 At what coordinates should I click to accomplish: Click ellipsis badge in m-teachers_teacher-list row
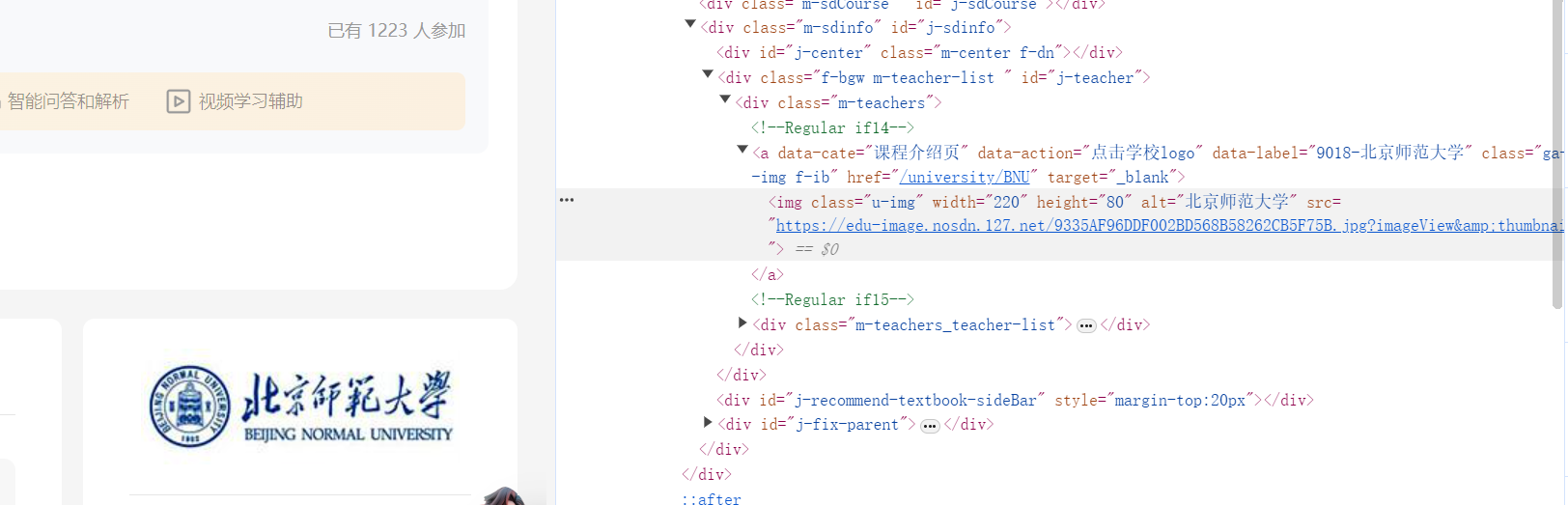pyautogui.click(x=1086, y=325)
